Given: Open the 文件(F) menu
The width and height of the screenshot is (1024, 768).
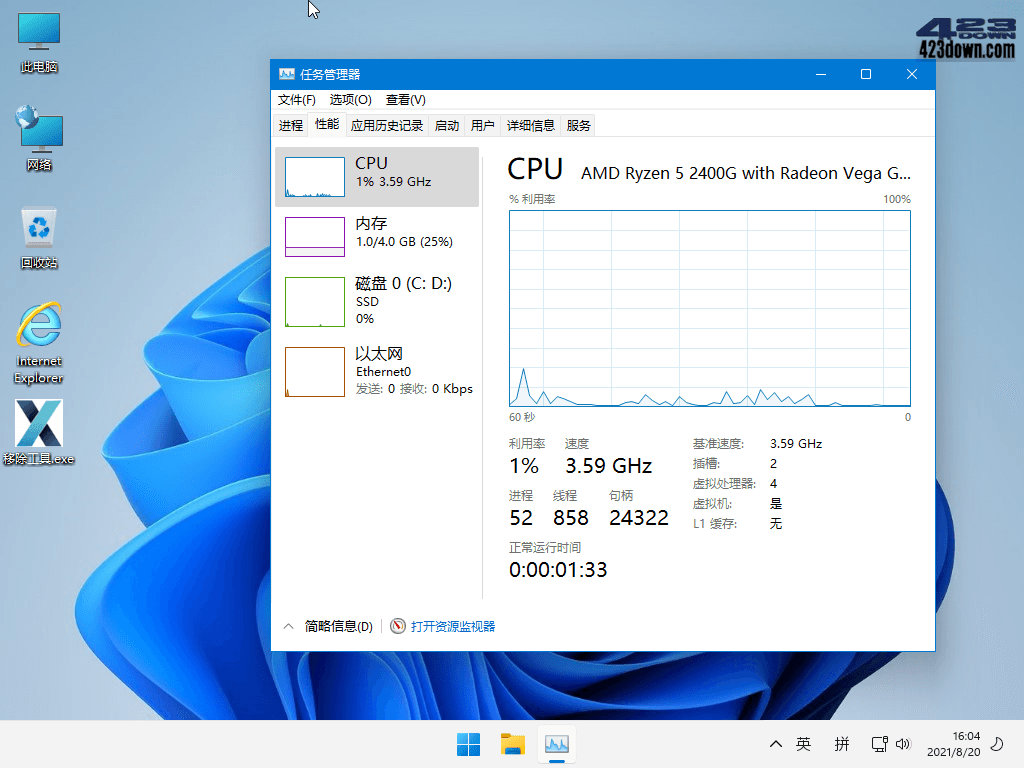Looking at the screenshot, I should (x=296, y=100).
